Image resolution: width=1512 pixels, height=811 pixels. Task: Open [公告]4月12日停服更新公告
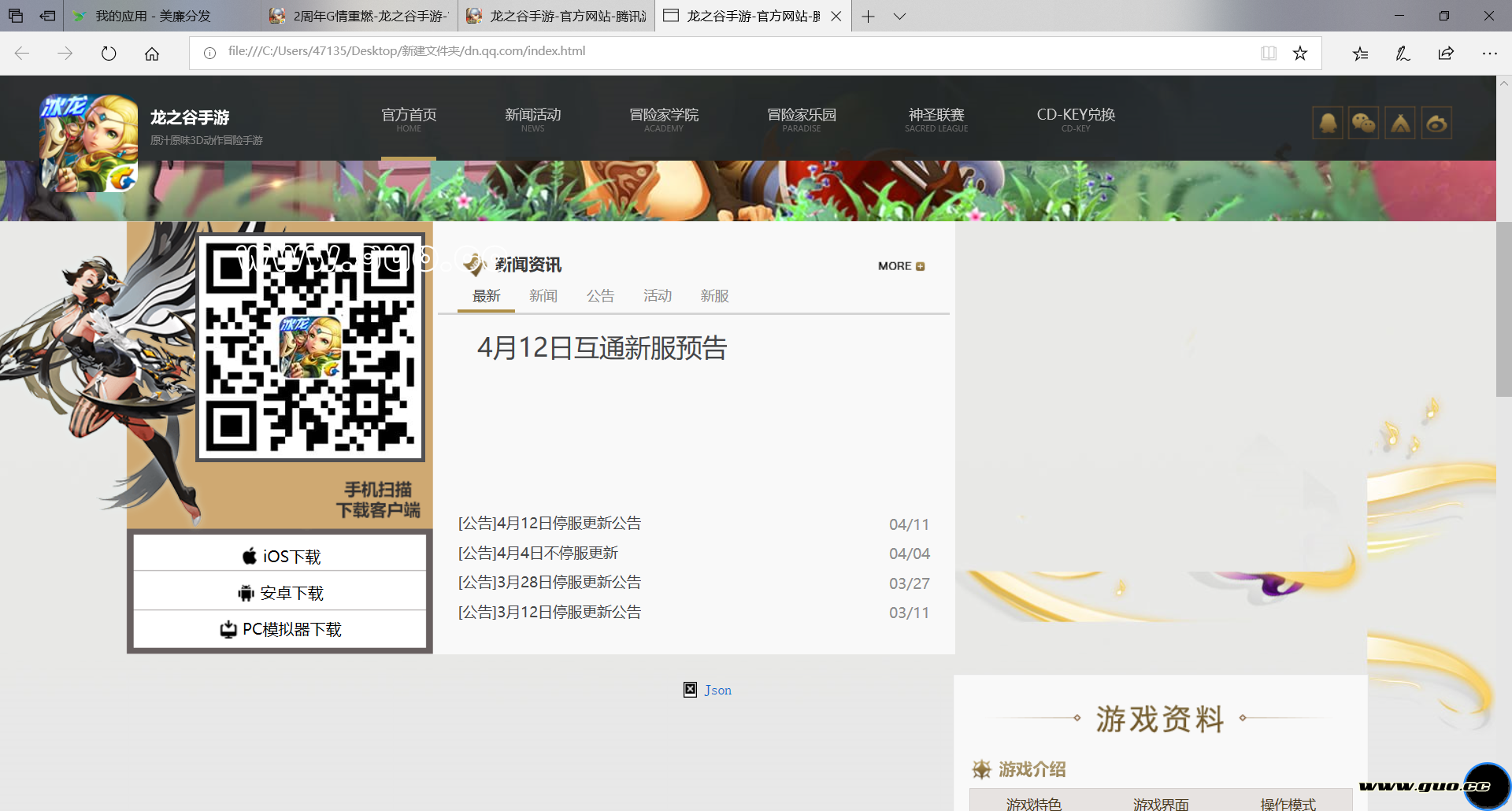[x=550, y=523]
